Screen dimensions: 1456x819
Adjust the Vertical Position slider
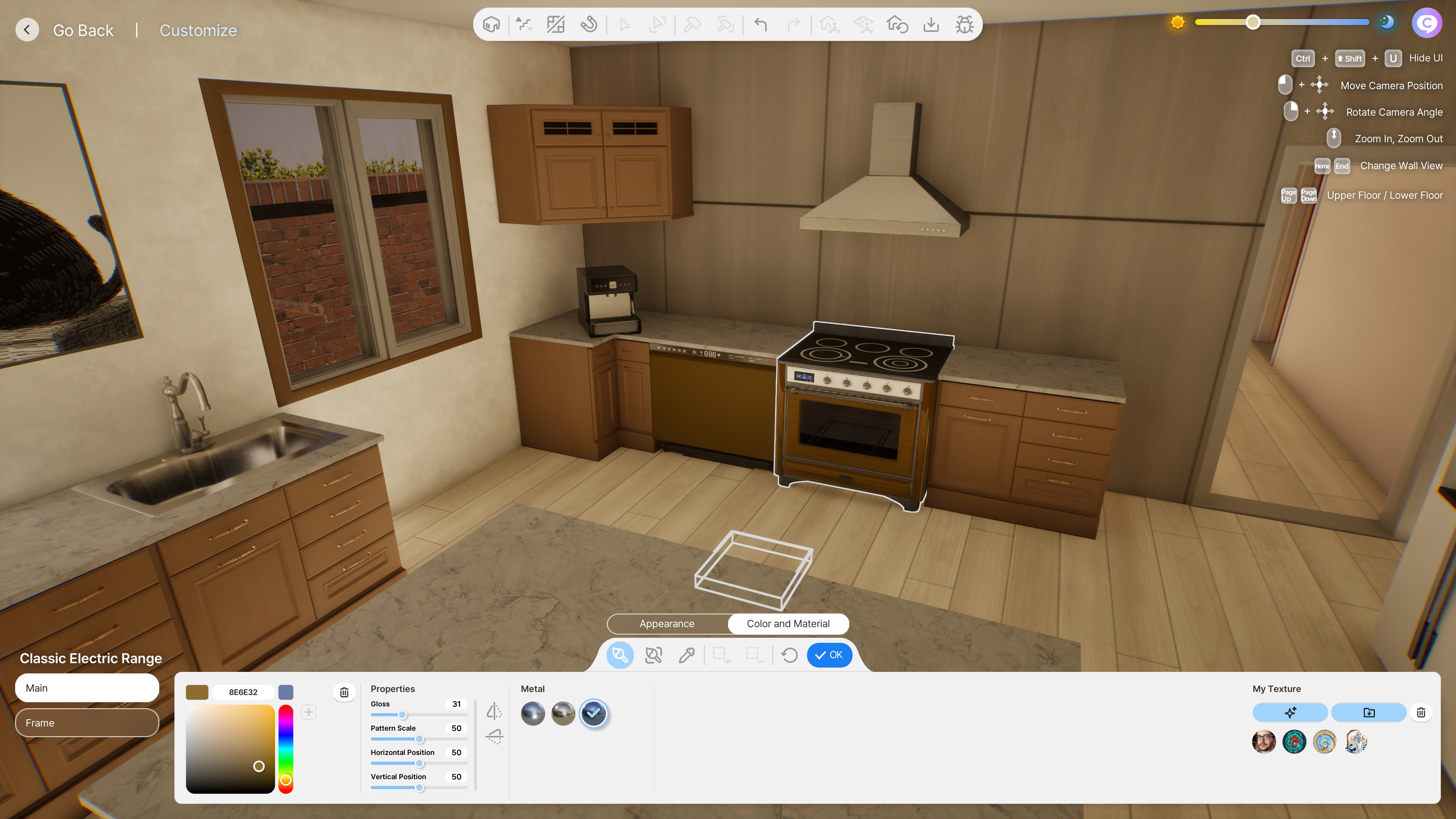(419, 788)
